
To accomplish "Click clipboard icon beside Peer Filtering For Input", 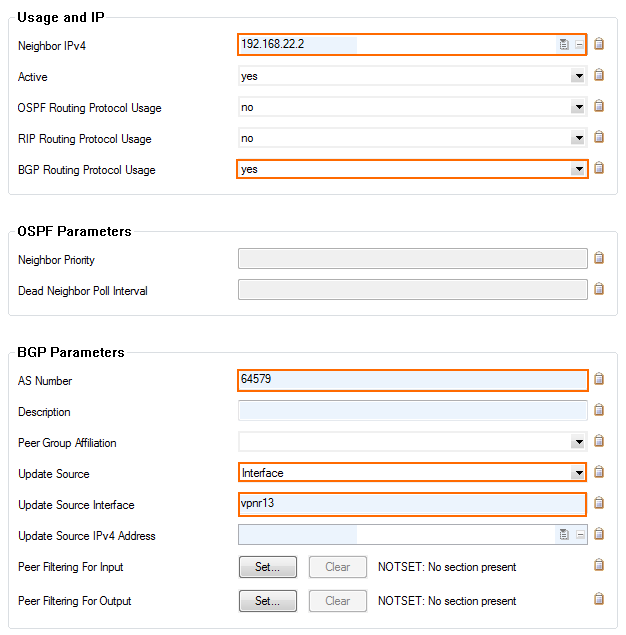I will pos(599,565).
